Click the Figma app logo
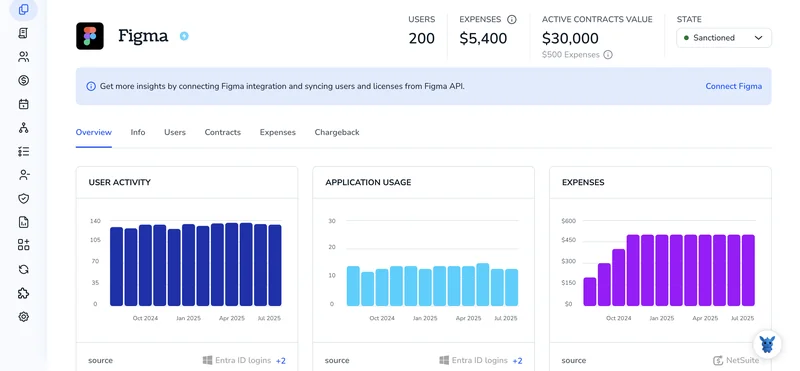This screenshot has height=371, width=800. pyautogui.click(x=90, y=36)
